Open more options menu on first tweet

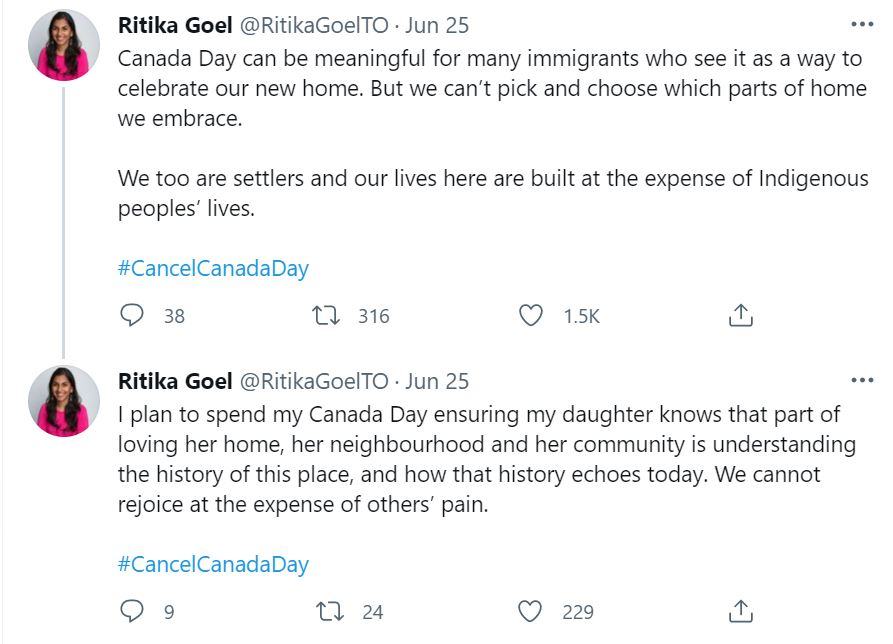pos(862,24)
